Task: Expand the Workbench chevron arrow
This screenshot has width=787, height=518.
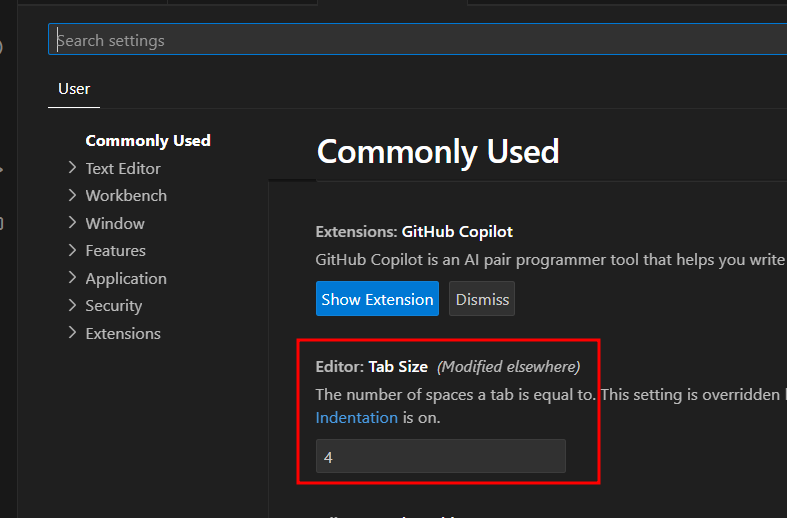Action: tap(72, 195)
